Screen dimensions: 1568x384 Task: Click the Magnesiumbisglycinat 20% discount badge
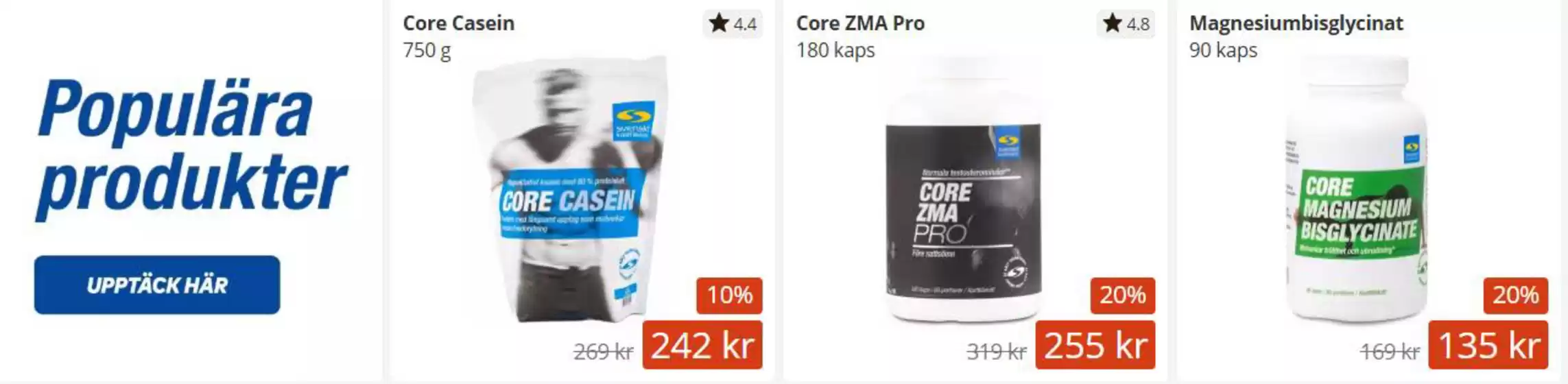(1515, 296)
